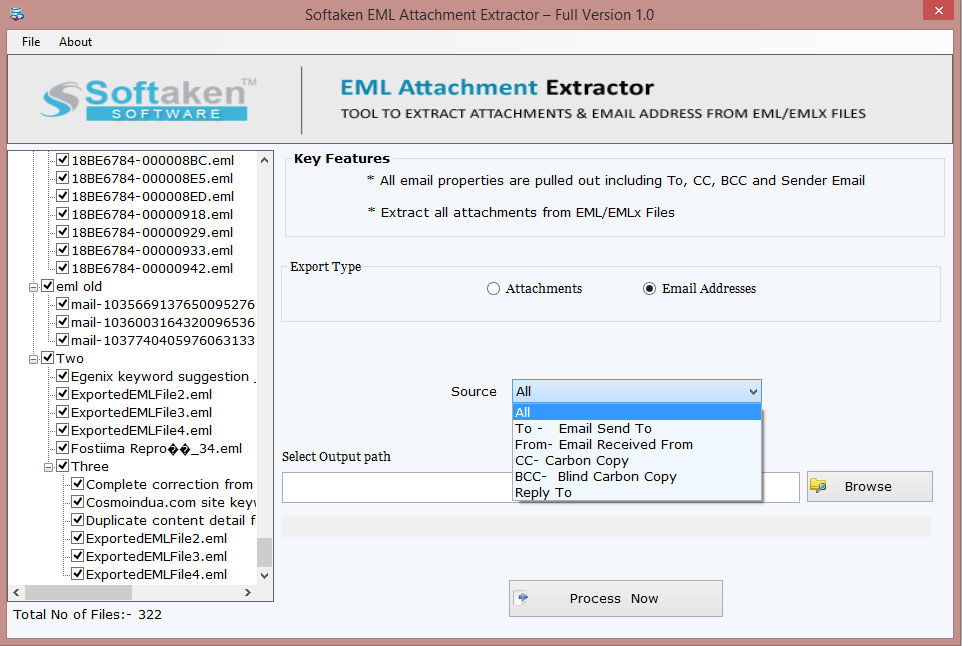The height and width of the screenshot is (646, 962).
Task: Uncheck the ExportedEMLFile2.eml under Two folder
Action: pyautogui.click(x=63, y=395)
